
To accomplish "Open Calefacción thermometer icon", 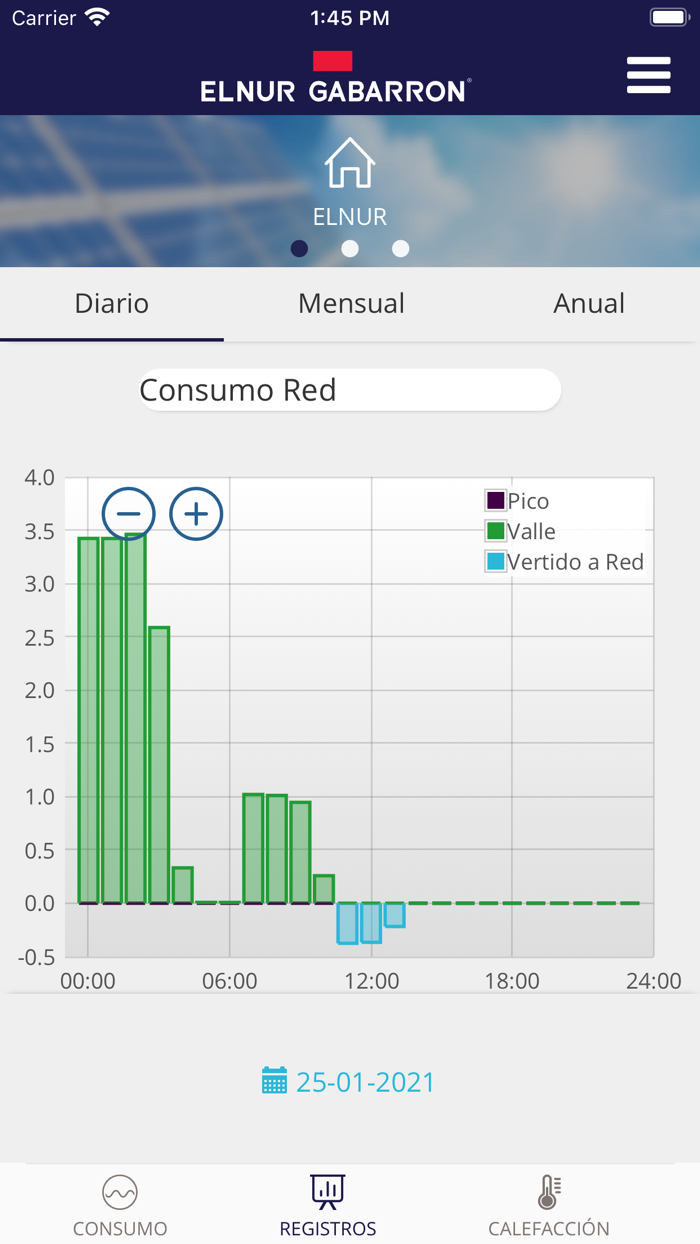I will [548, 1193].
